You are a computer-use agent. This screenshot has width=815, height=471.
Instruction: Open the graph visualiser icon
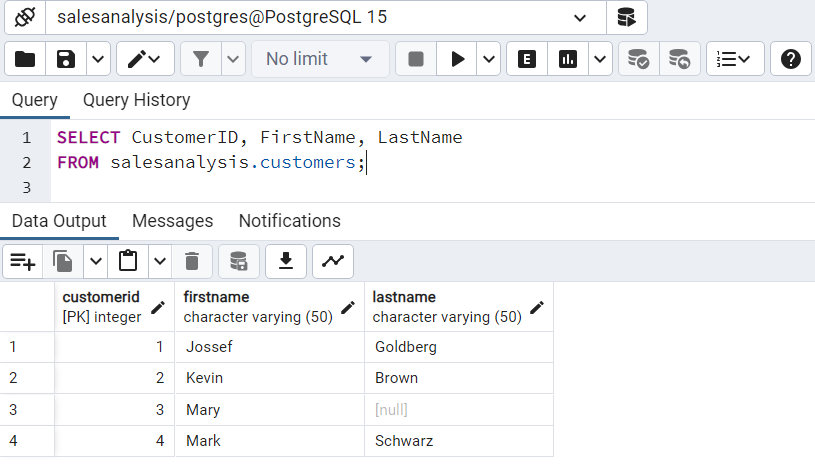click(333, 261)
